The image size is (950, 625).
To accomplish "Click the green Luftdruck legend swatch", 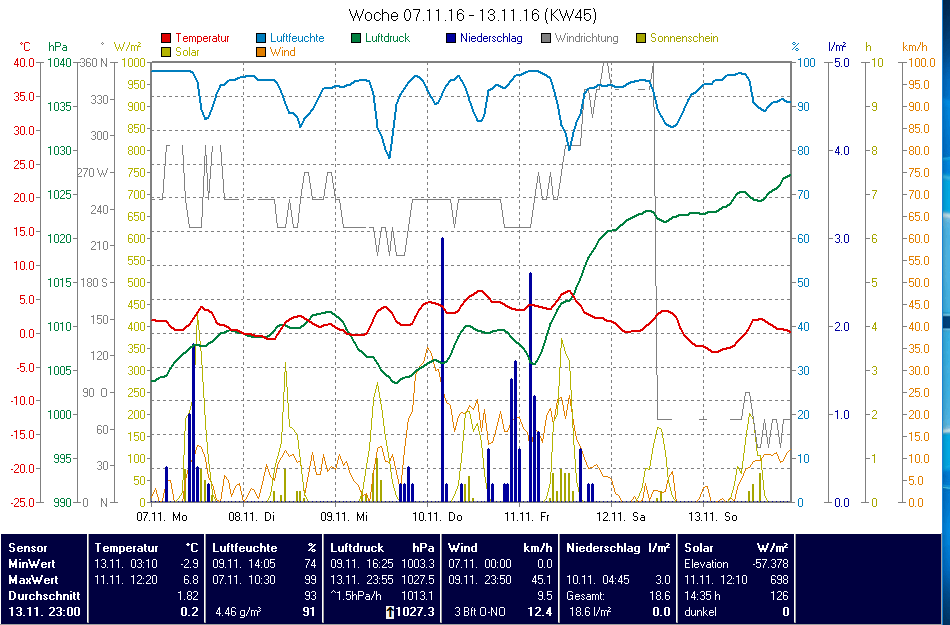I will click(x=357, y=38).
